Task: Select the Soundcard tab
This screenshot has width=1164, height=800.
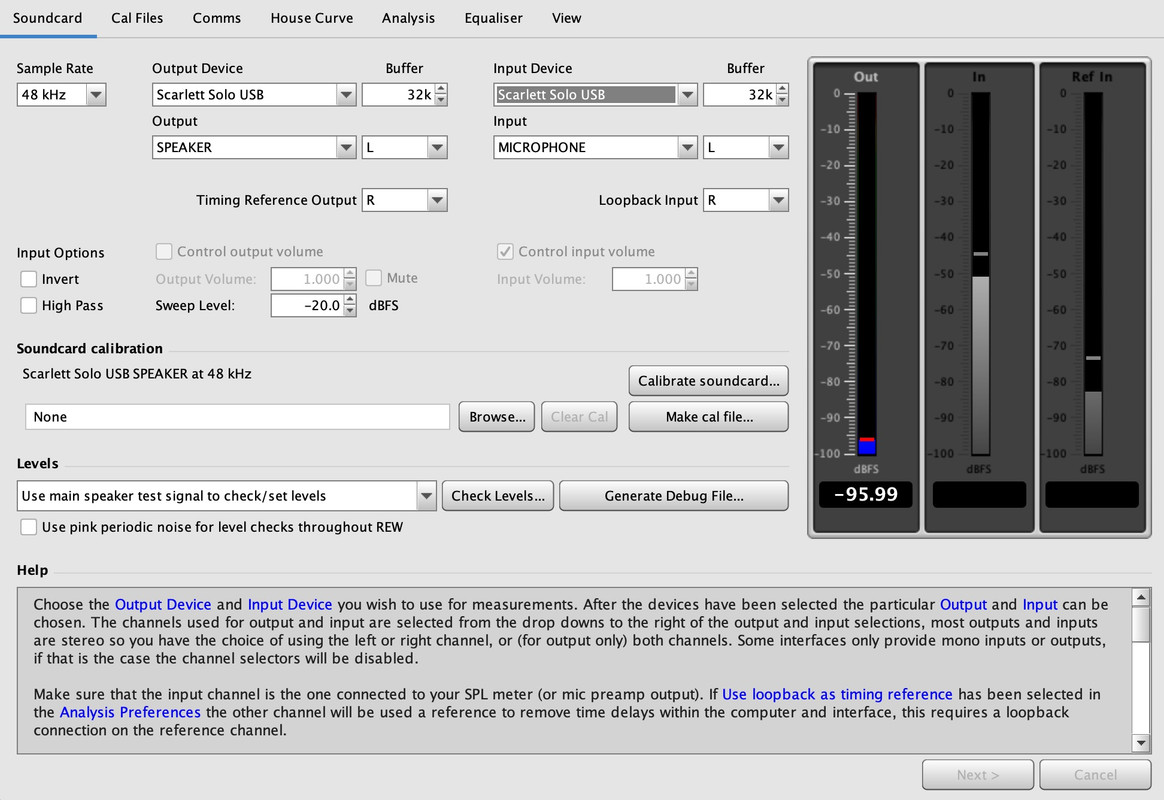Action: (x=48, y=18)
